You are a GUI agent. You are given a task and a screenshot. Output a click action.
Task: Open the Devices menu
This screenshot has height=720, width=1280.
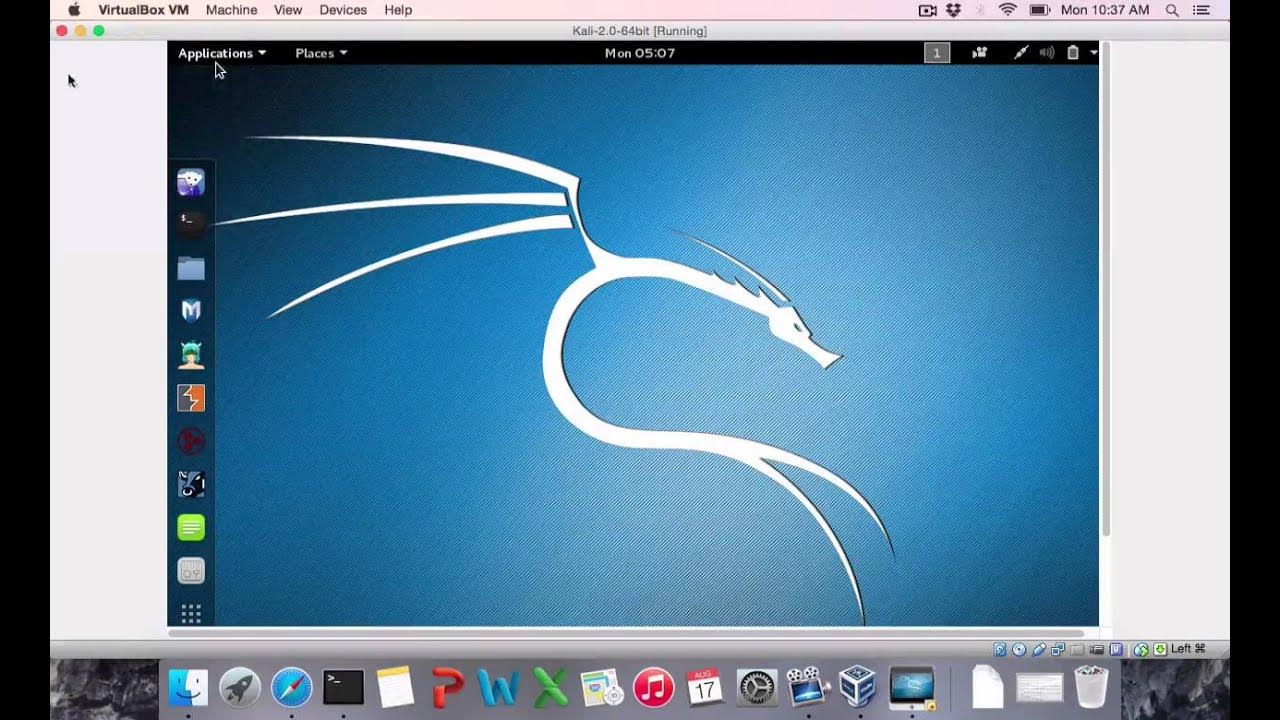[x=343, y=10]
